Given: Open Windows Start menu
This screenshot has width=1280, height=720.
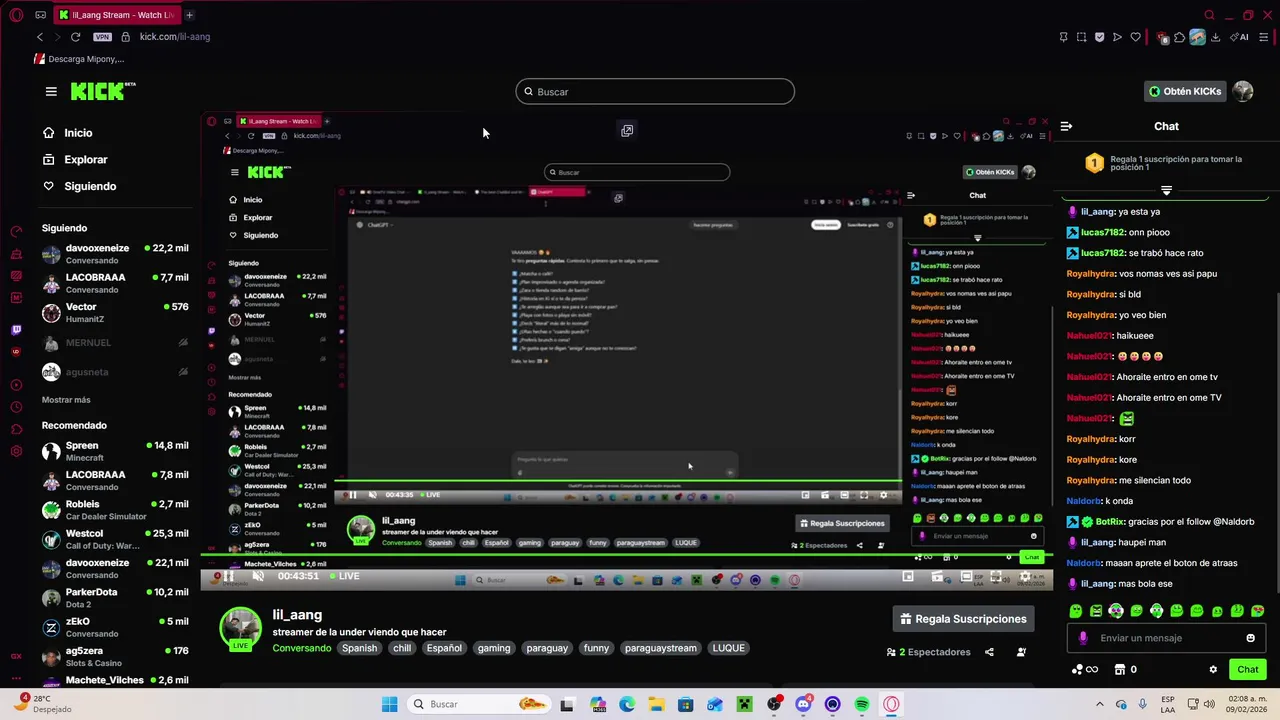Looking at the screenshot, I should [389, 704].
